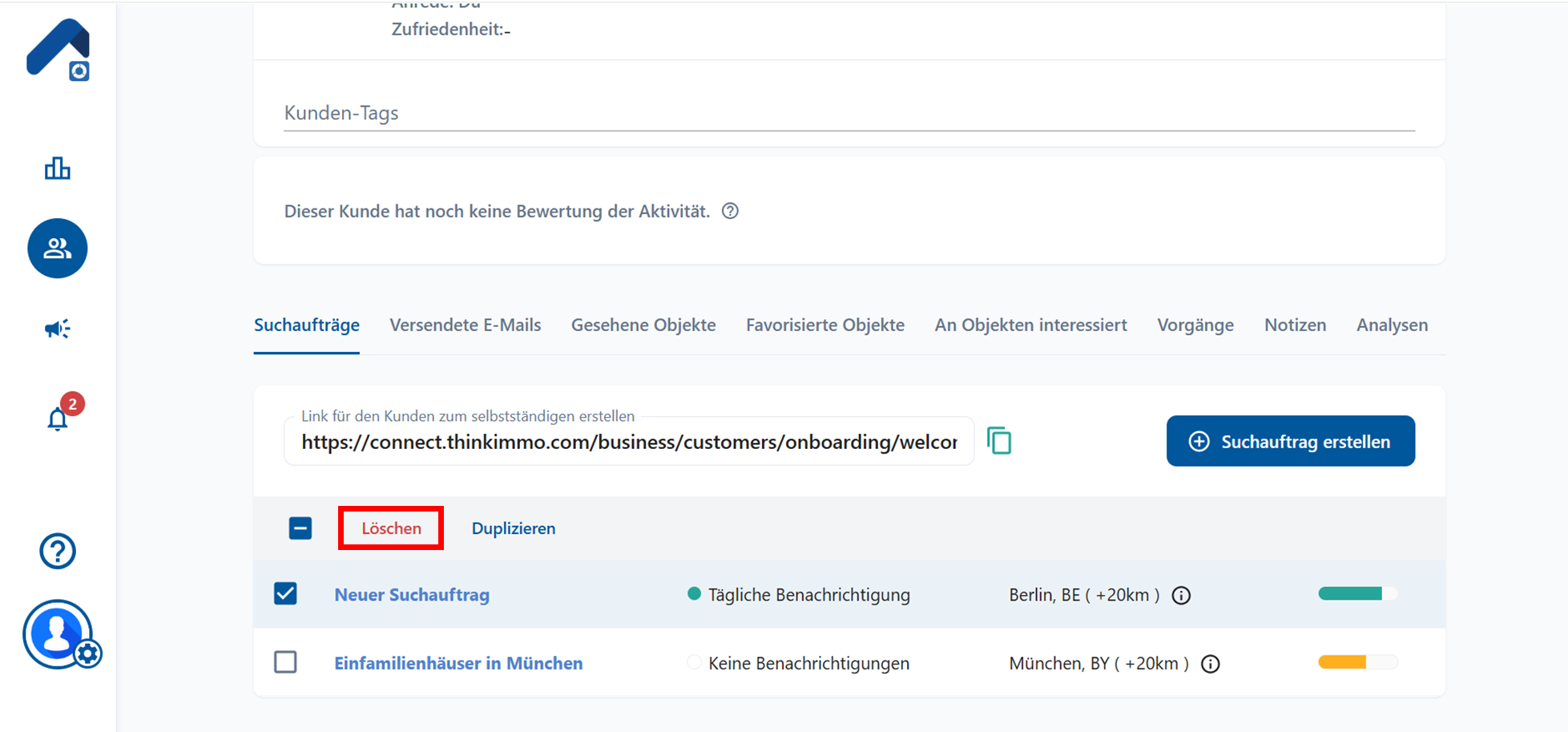Open user profile settings avatar
The height and width of the screenshot is (732, 1568).
(x=58, y=634)
